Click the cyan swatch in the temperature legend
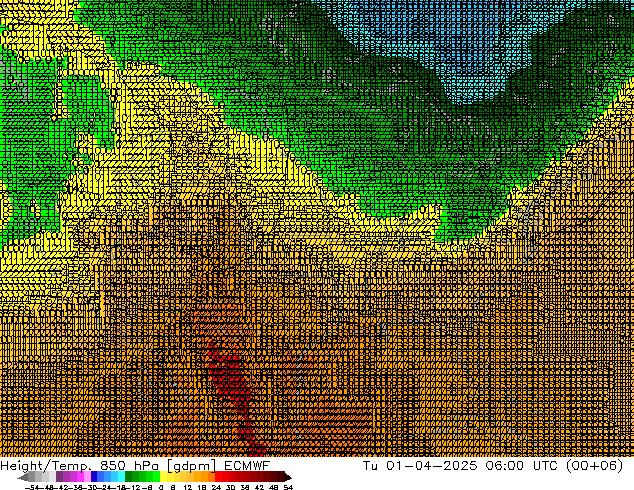This screenshot has width=634, height=490. pyautogui.click(x=121, y=477)
